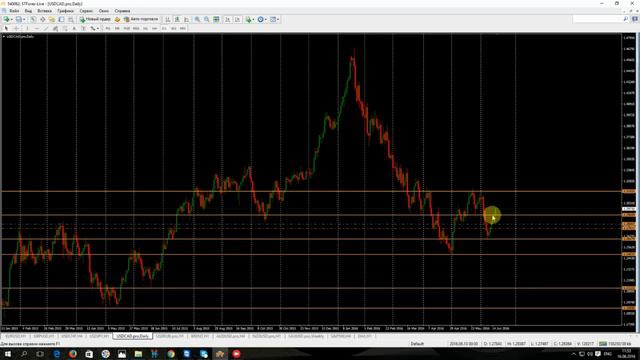This screenshot has width=640, height=360.
Task: Toggle the Data Window panel
Action: click(x=43, y=19)
